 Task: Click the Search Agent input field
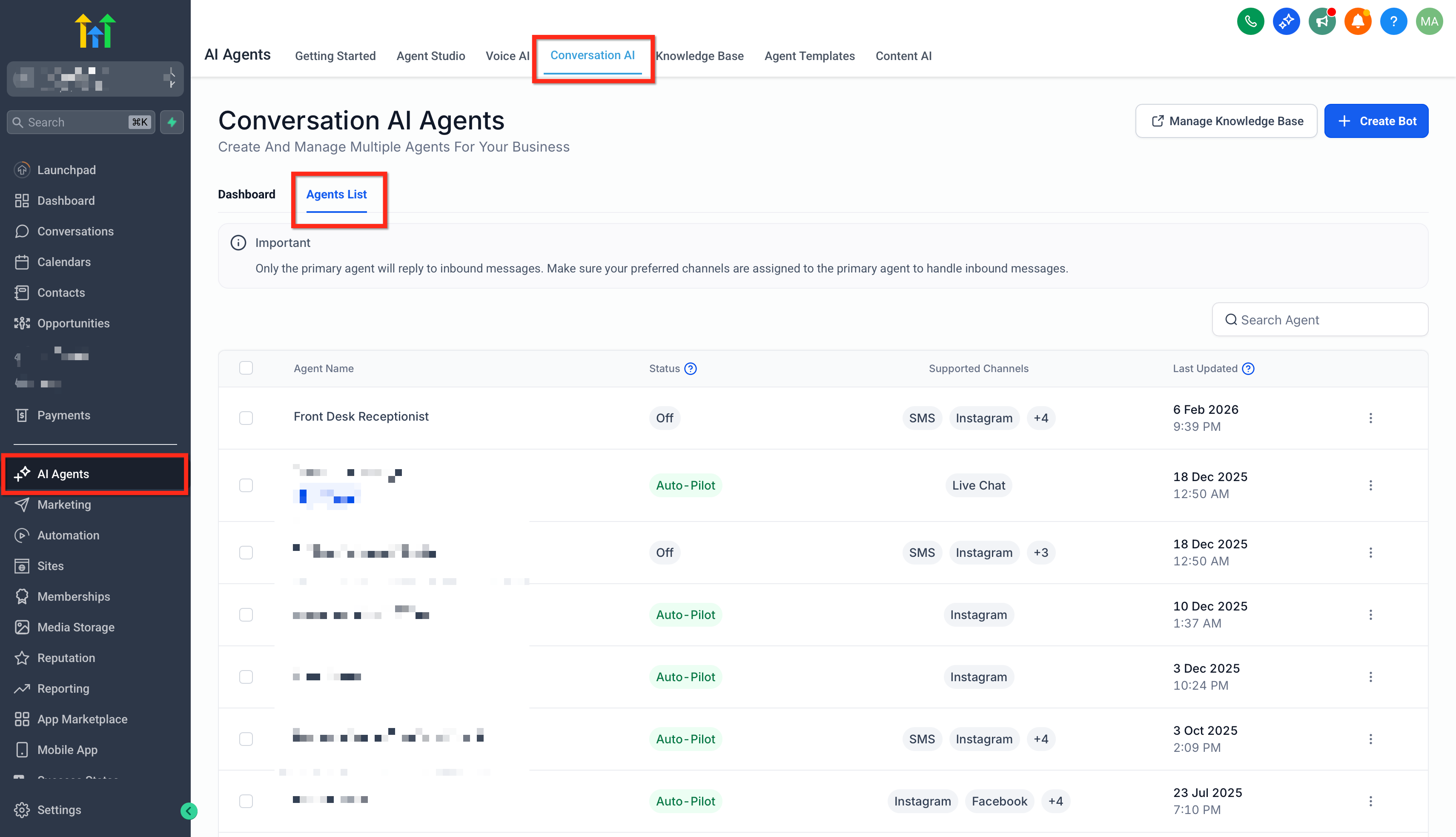click(x=1320, y=320)
